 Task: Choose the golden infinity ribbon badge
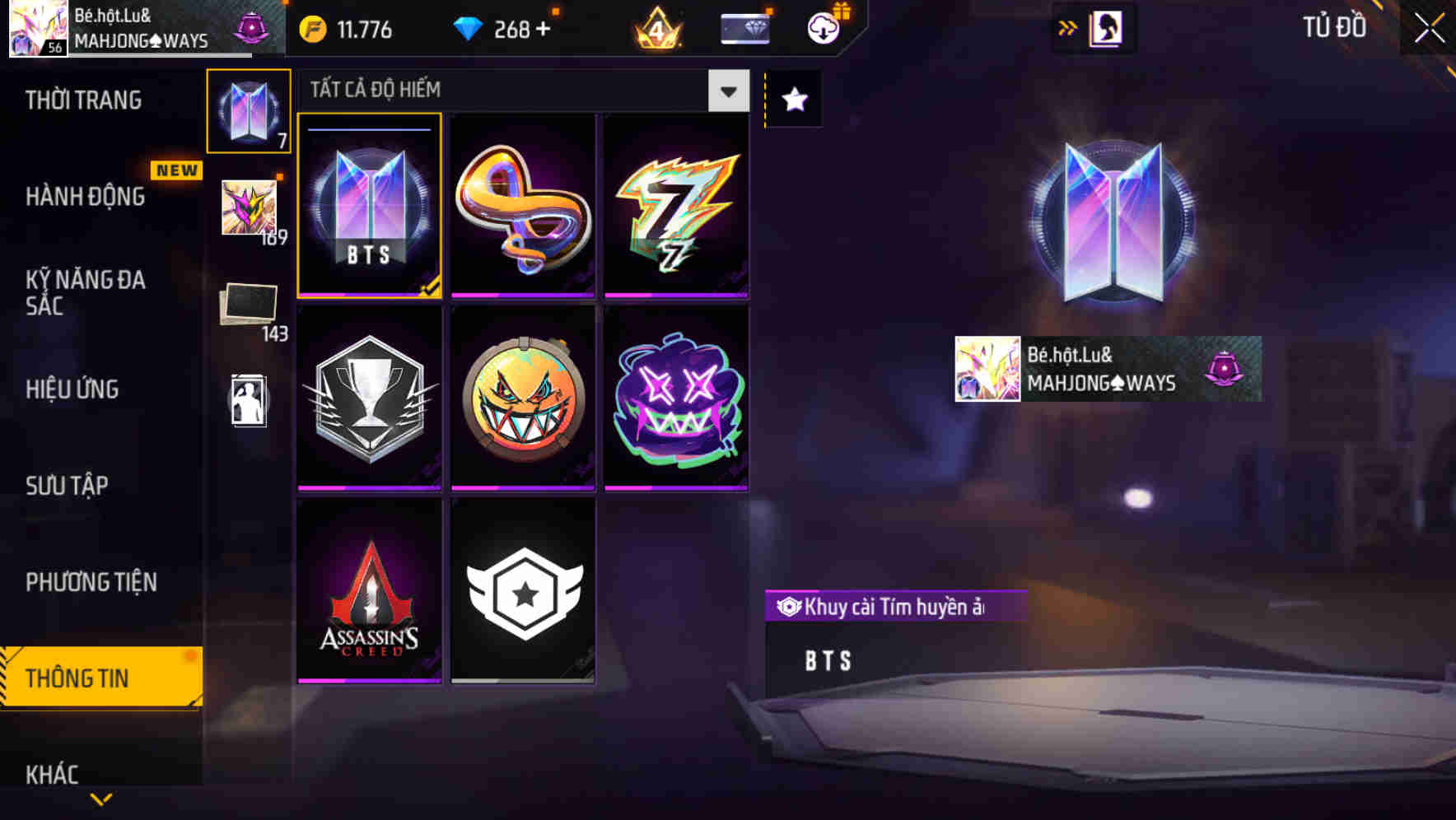pos(523,206)
